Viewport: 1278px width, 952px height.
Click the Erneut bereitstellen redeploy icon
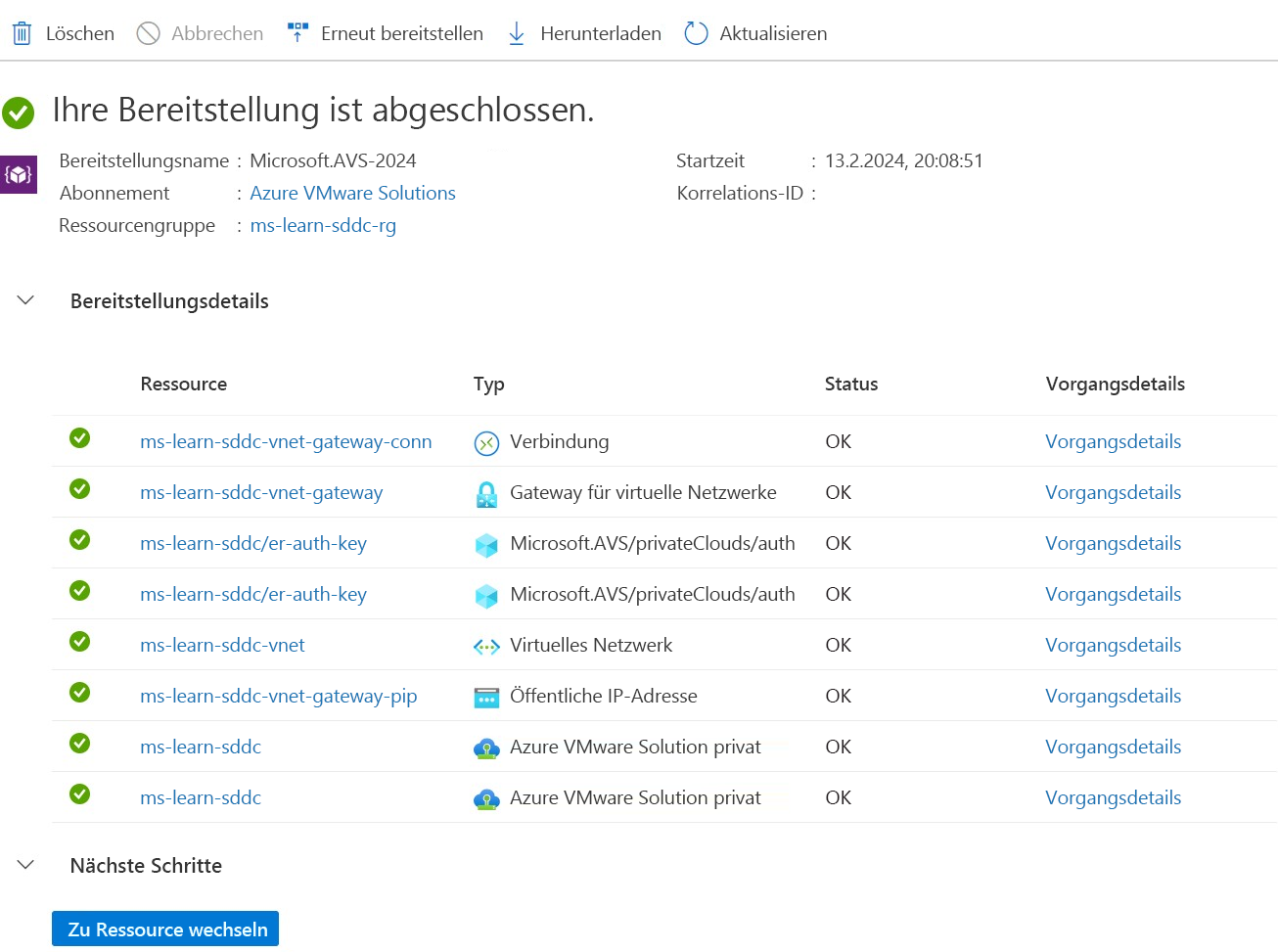pyautogui.click(x=297, y=32)
